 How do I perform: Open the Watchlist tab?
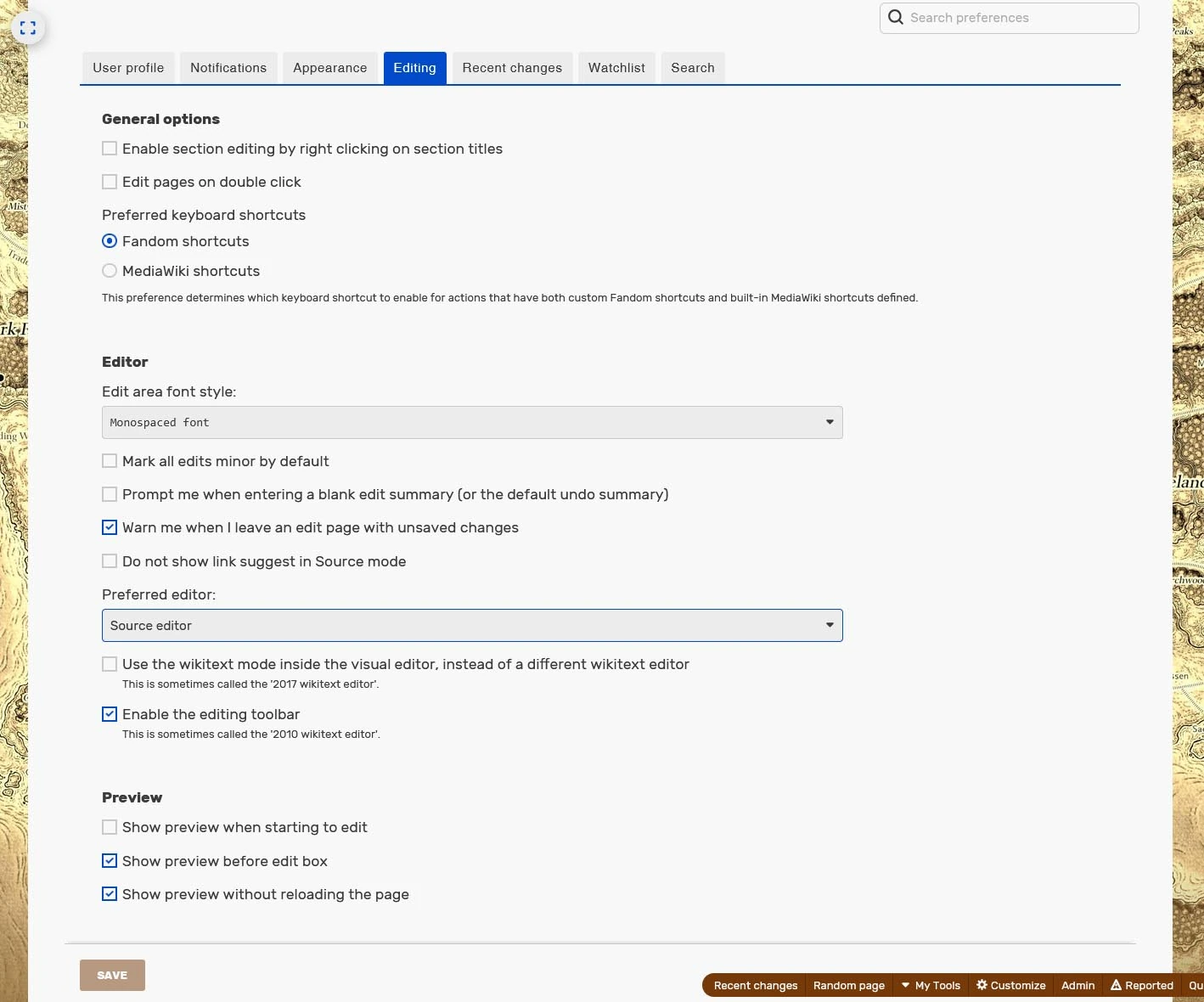[616, 68]
